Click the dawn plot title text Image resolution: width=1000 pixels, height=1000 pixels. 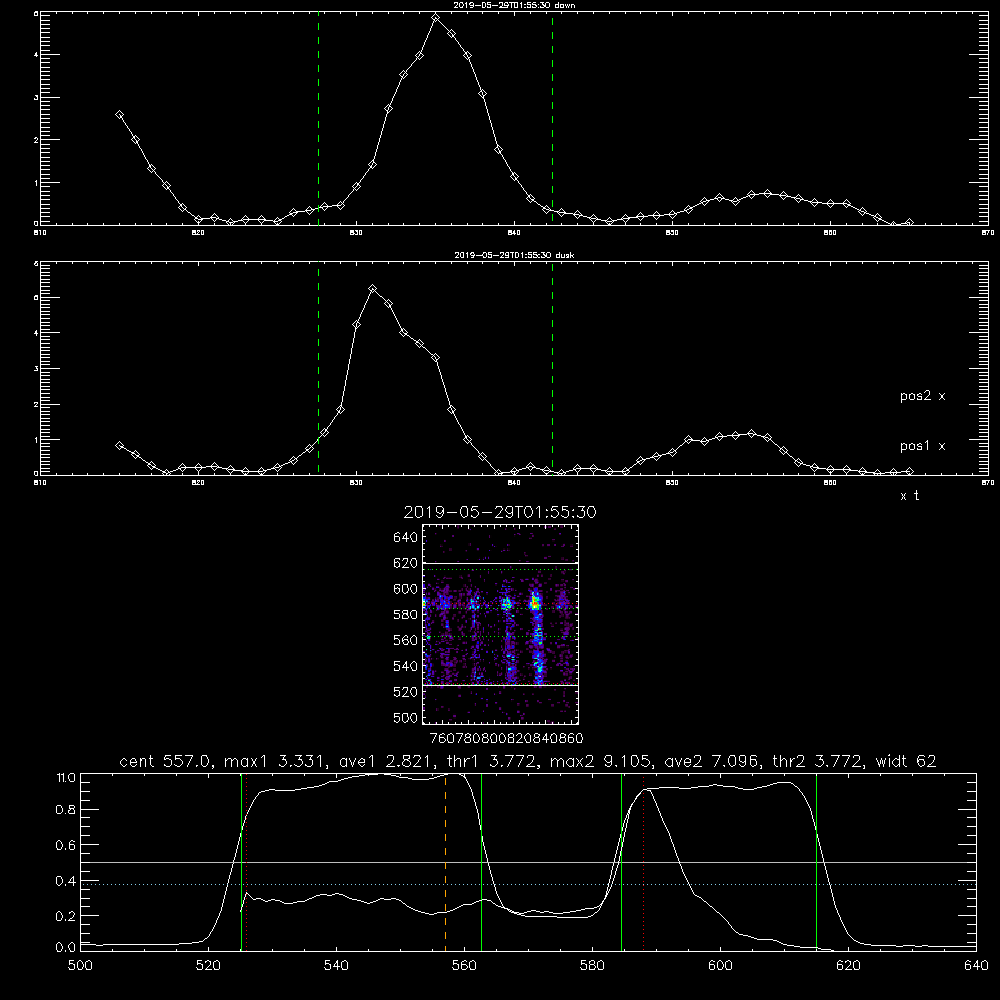pos(515,5)
